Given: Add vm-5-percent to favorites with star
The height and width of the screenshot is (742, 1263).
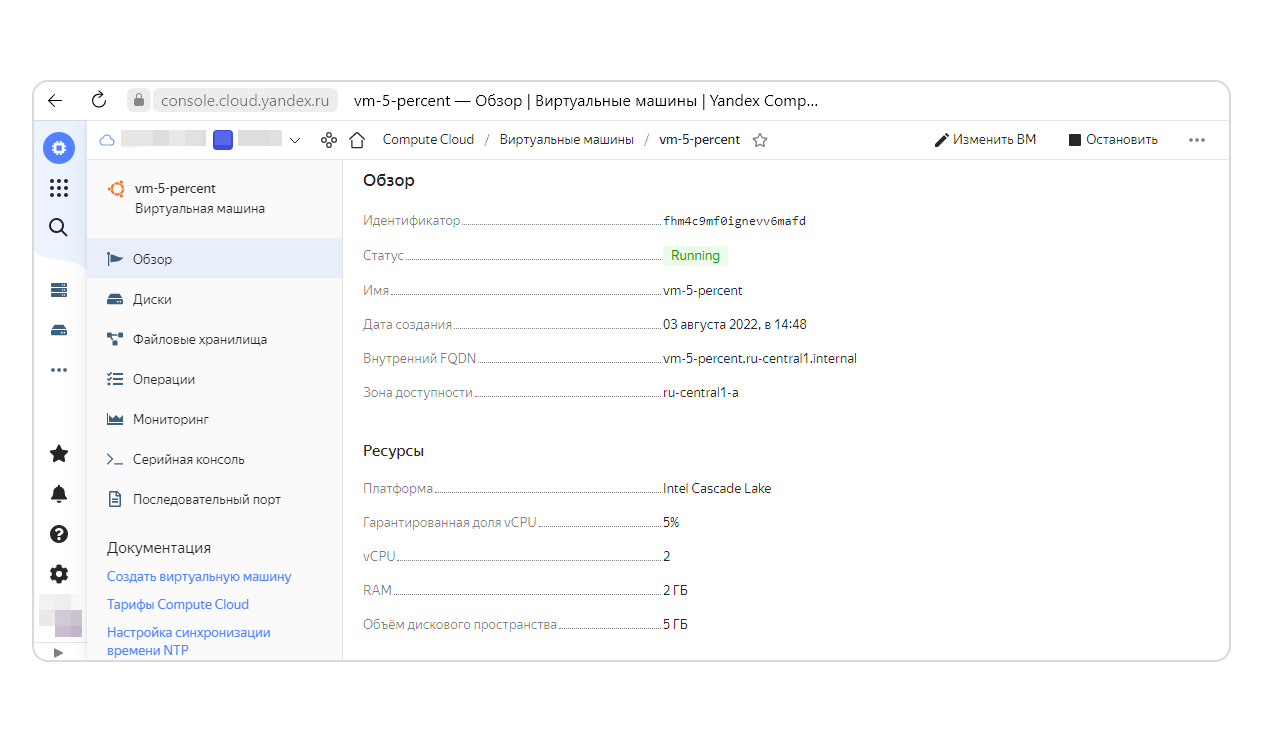Looking at the screenshot, I should tap(760, 140).
